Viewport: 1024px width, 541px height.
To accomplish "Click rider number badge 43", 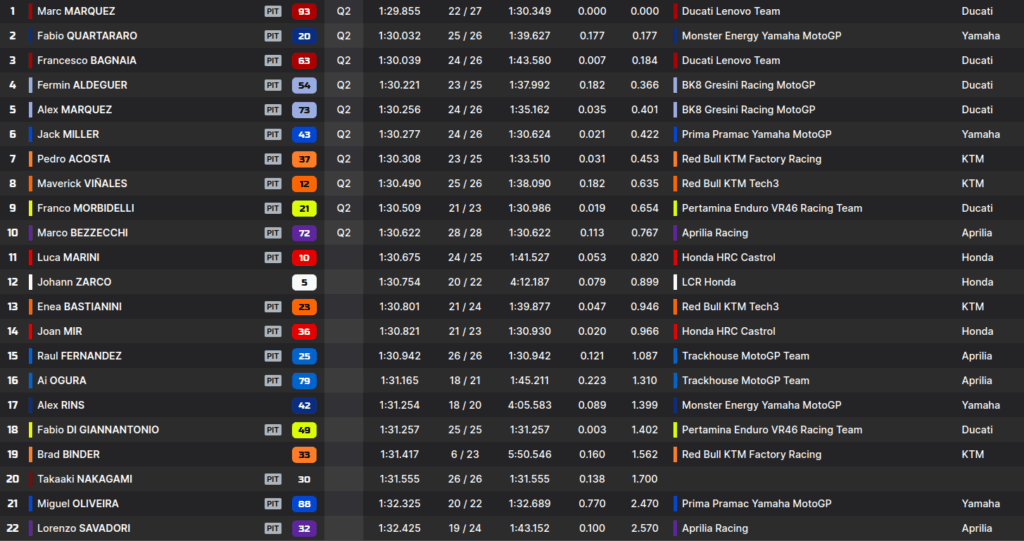I will click(x=304, y=135).
